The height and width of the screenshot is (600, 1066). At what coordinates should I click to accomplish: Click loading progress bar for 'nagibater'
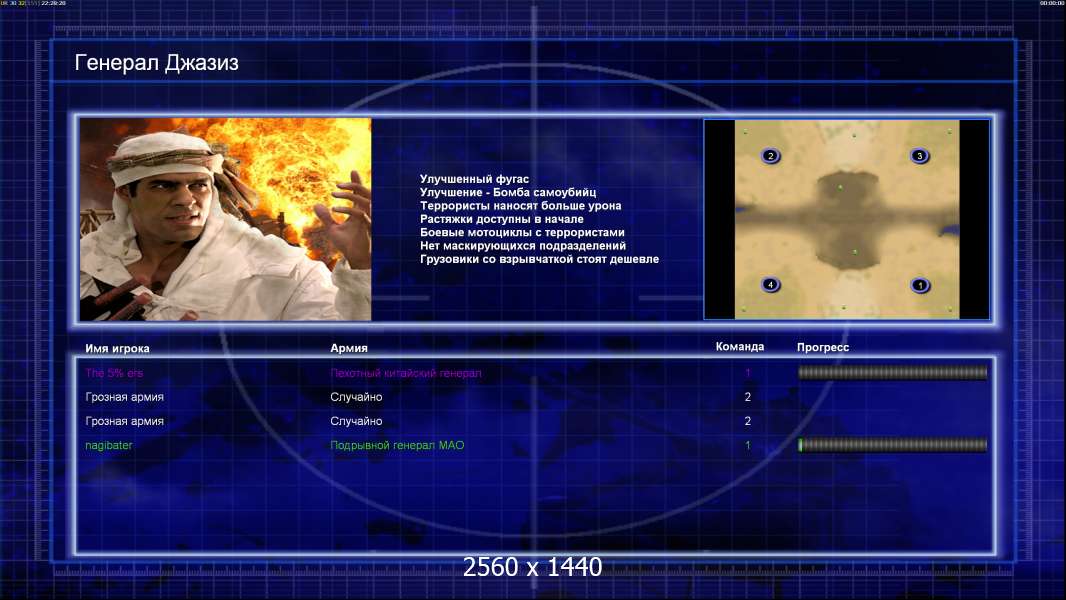(x=893, y=445)
